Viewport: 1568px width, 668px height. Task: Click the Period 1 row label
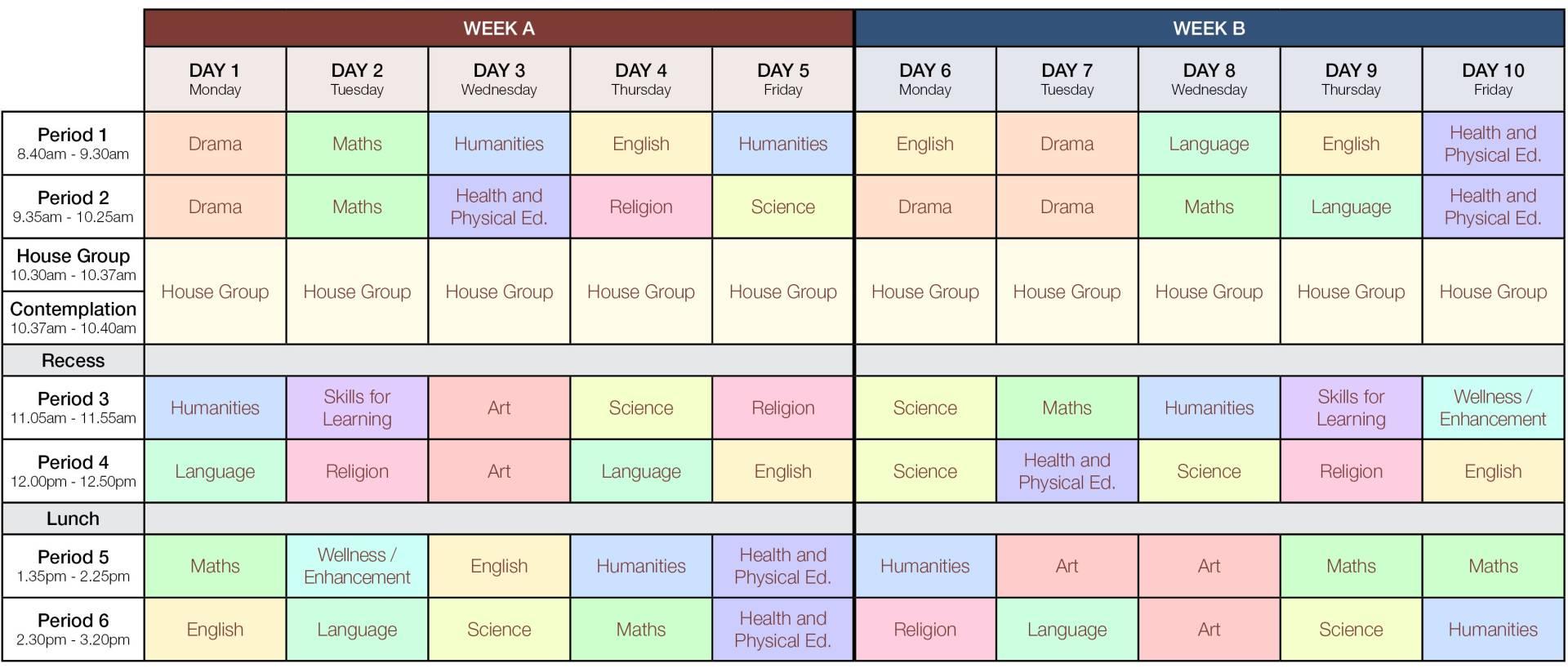click(73, 144)
